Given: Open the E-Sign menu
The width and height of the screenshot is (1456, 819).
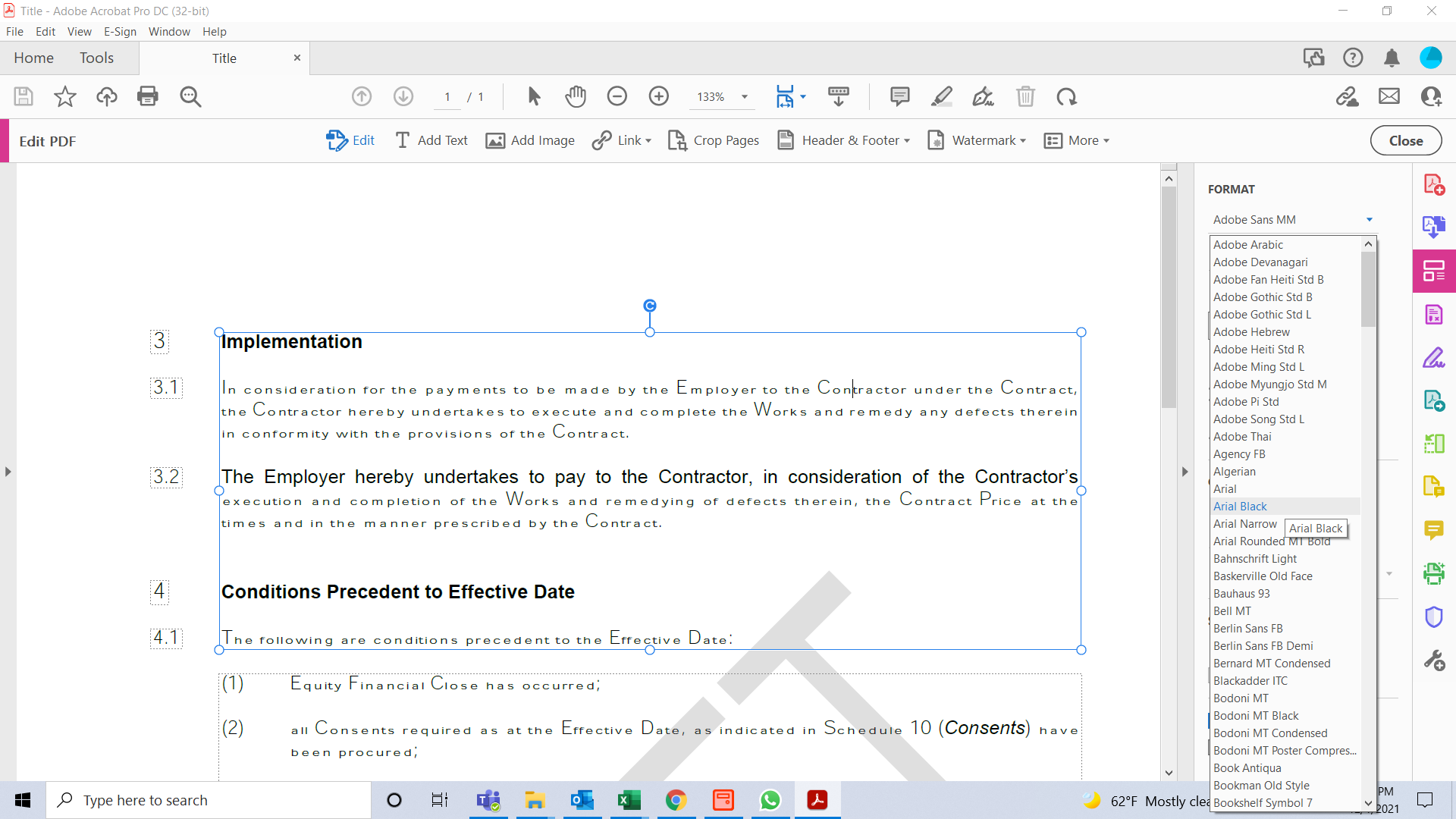Looking at the screenshot, I should click(x=120, y=31).
